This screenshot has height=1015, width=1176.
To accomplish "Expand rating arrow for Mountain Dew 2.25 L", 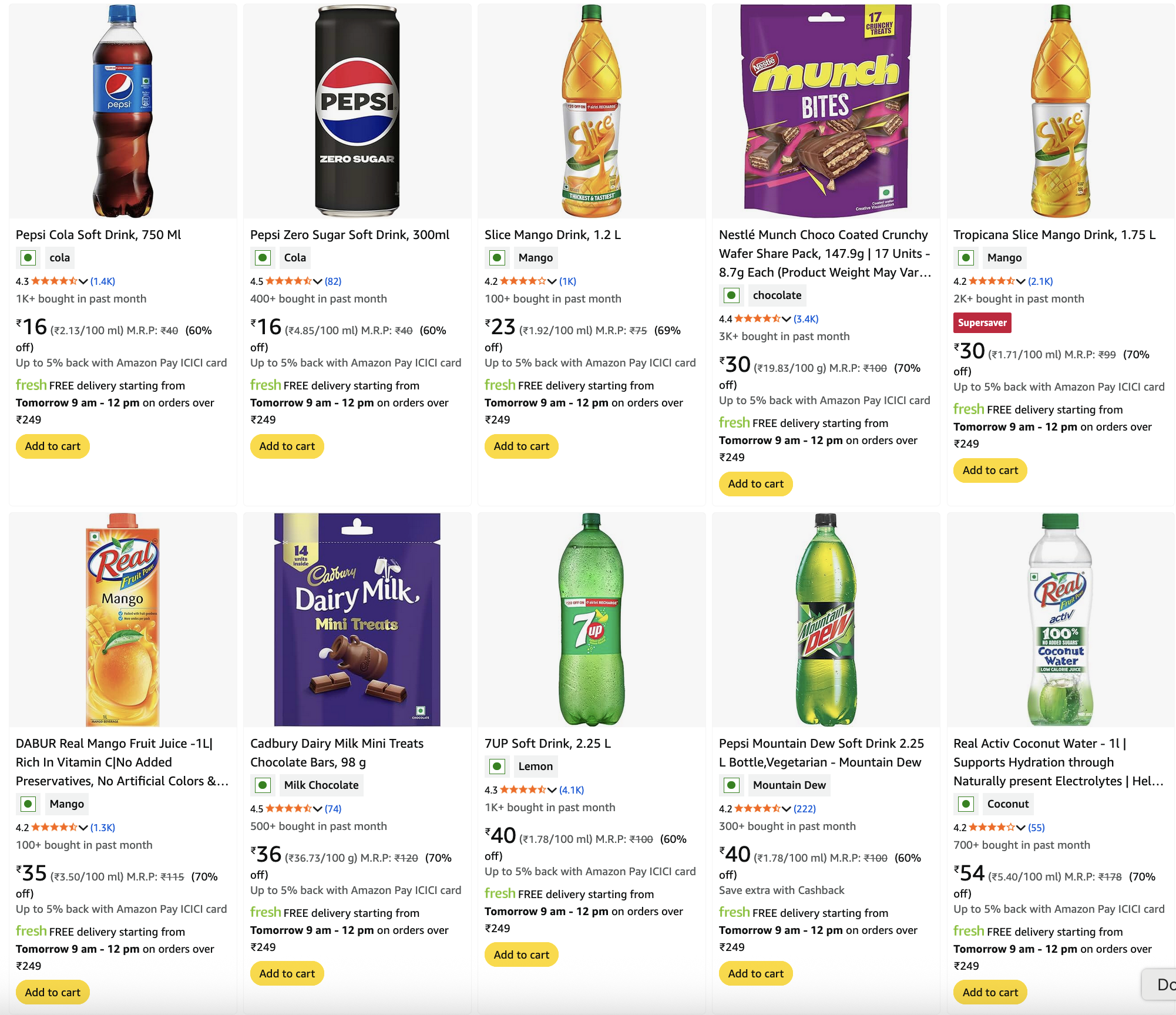I will click(x=787, y=809).
